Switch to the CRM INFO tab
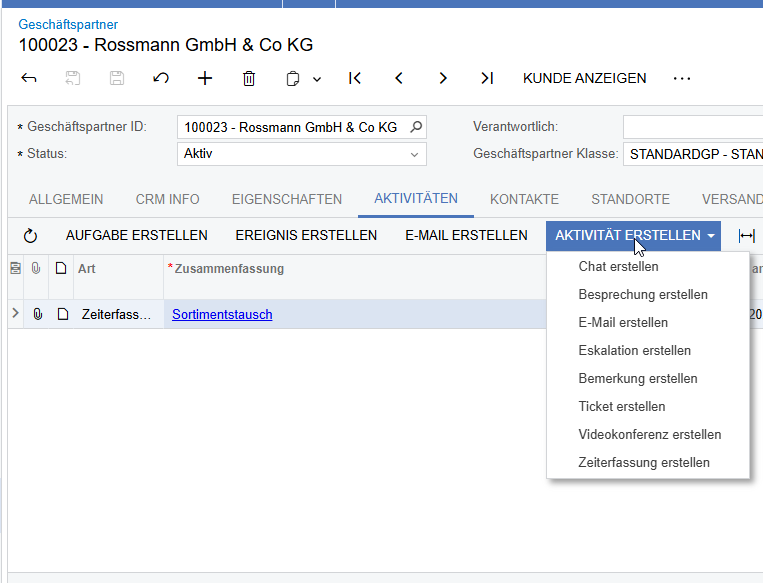This screenshot has height=583, width=763. [x=167, y=199]
